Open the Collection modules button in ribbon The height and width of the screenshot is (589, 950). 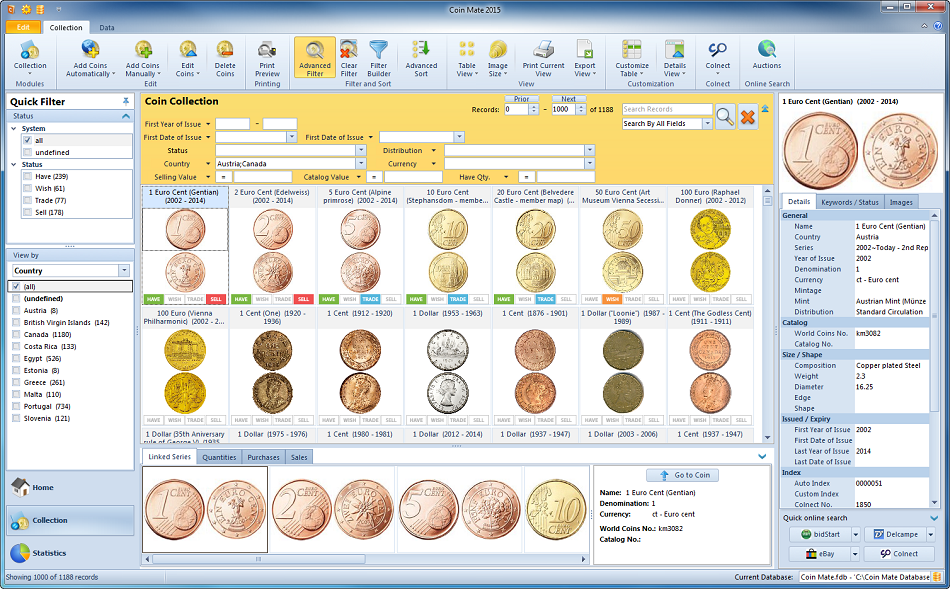(30, 58)
